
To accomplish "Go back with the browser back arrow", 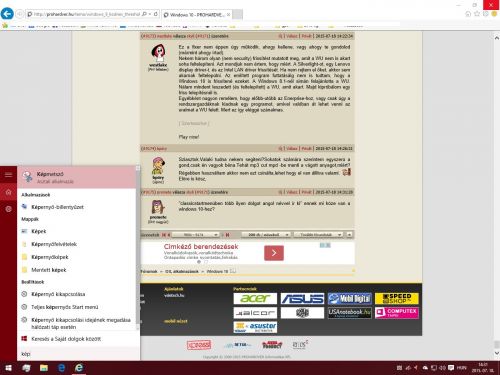I will [7, 14].
